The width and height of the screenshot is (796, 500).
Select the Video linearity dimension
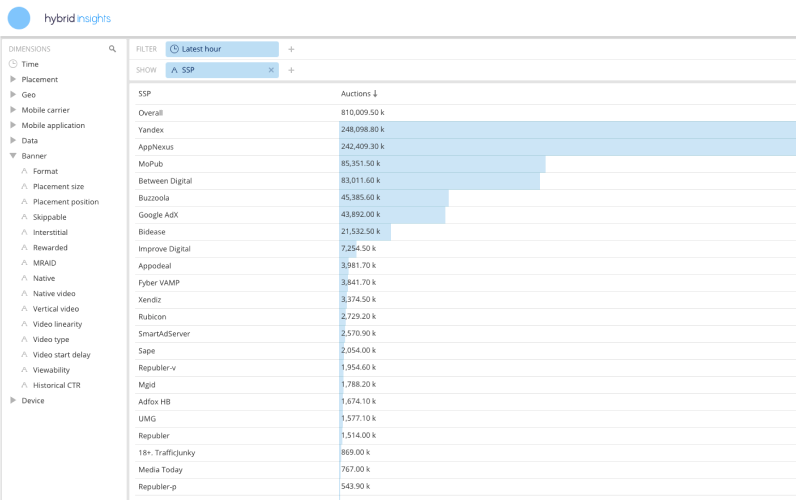click(57, 324)
